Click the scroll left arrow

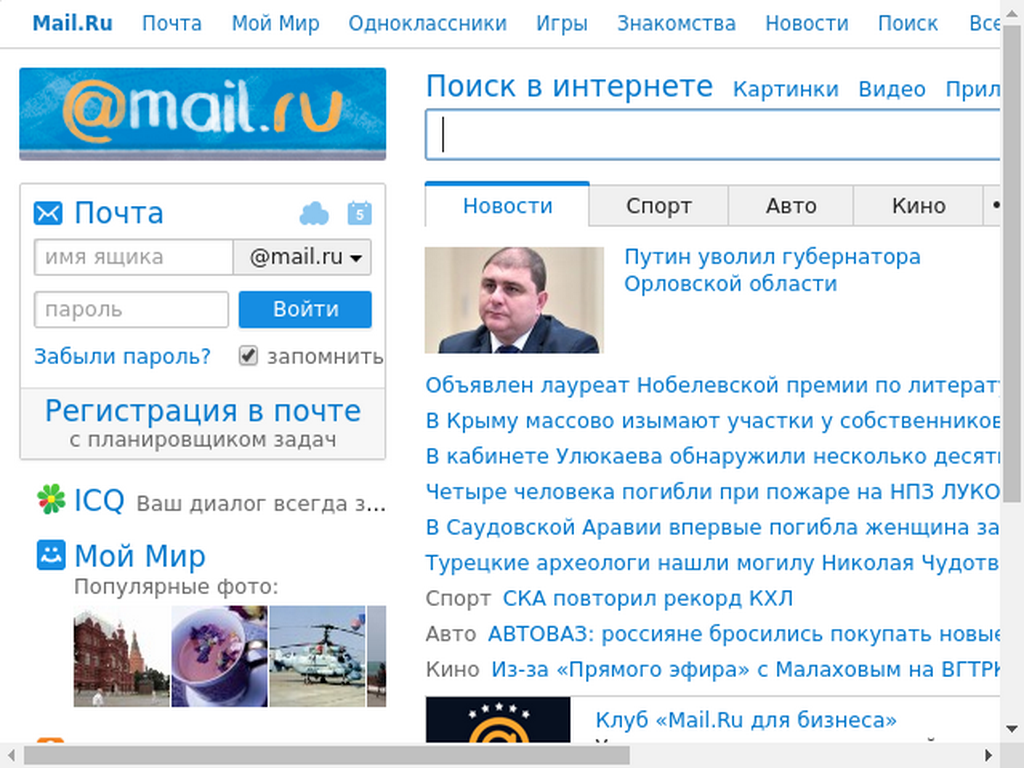click(x=11, y=756)
